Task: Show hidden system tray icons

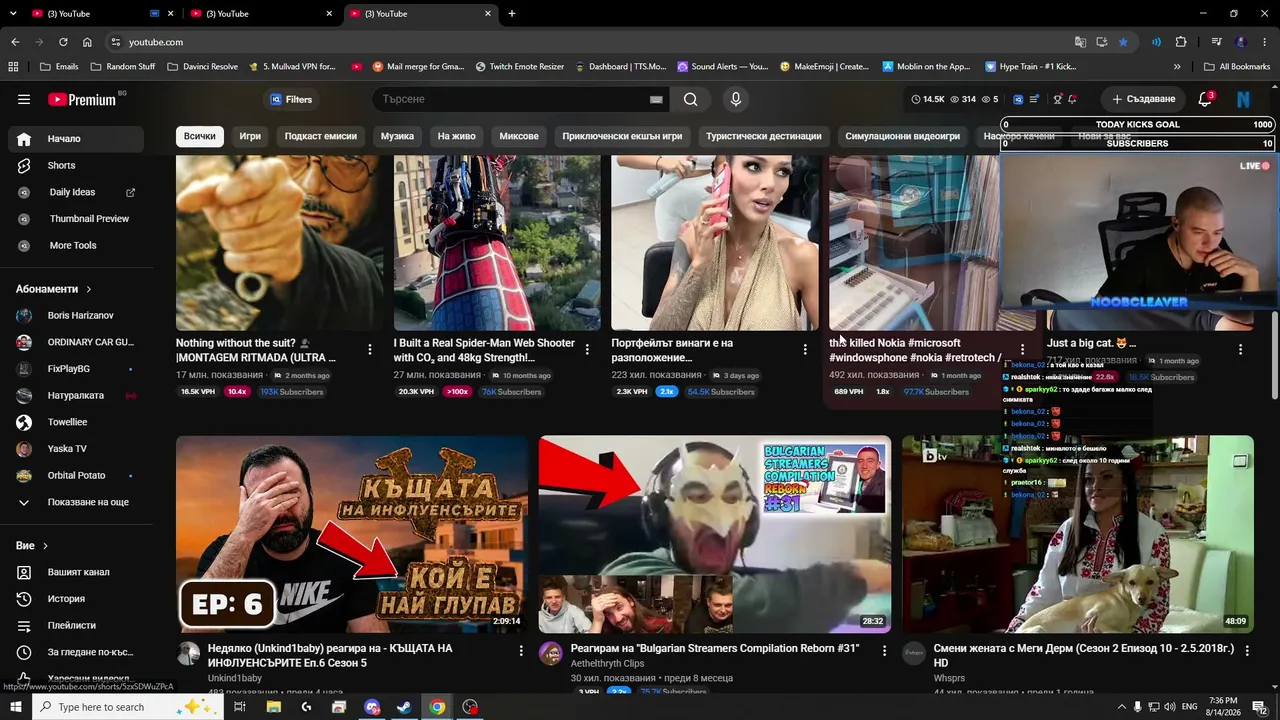Action: pos(1121,707)
